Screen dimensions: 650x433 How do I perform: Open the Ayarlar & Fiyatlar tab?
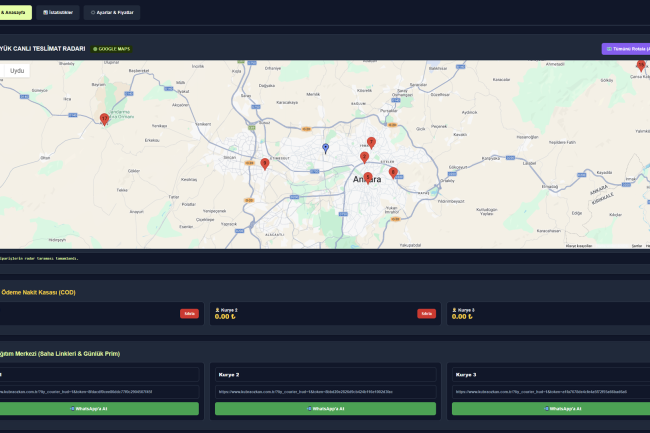coord(112,12)
